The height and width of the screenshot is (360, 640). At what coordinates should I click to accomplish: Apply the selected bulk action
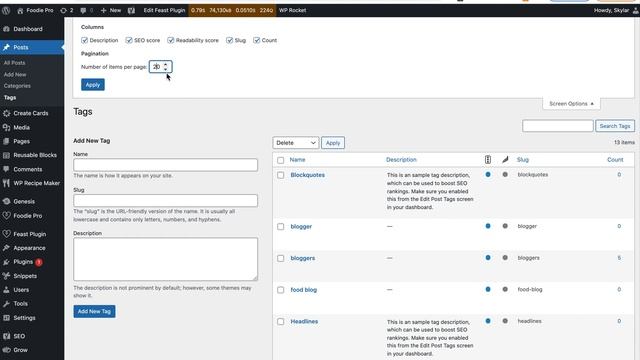tap(333, 143)
